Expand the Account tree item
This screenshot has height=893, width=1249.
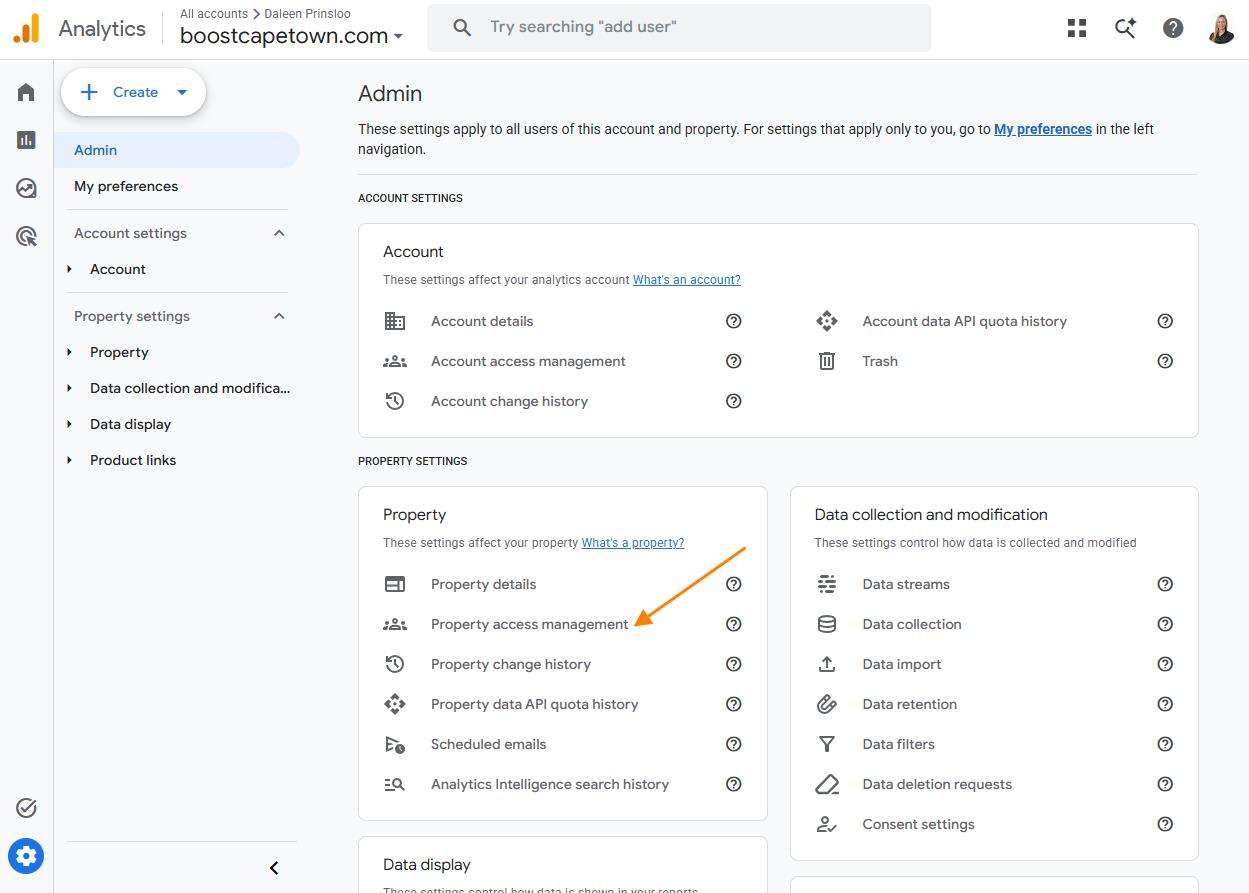coord(69,269)
